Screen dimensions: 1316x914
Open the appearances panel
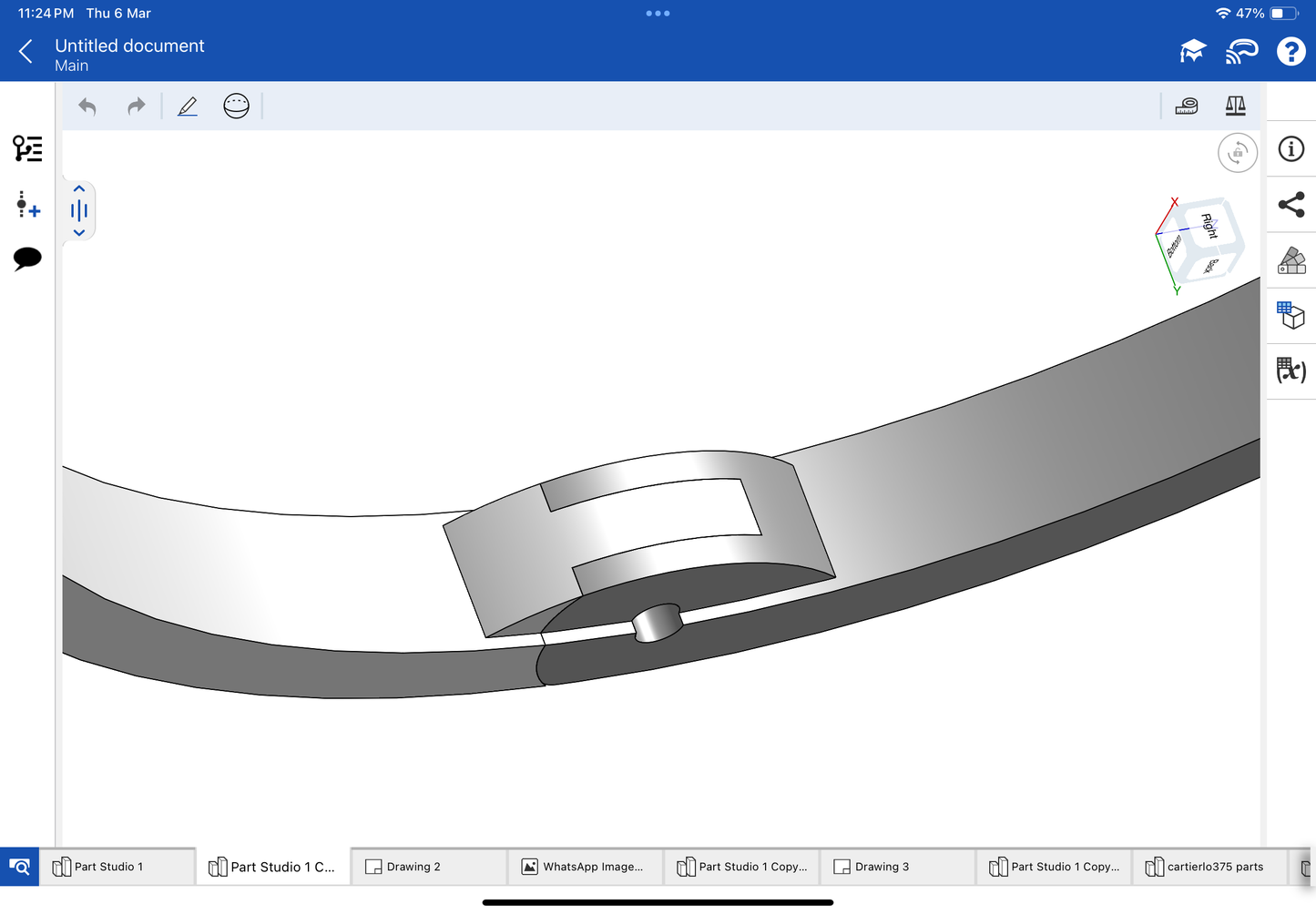[1290, 260]
